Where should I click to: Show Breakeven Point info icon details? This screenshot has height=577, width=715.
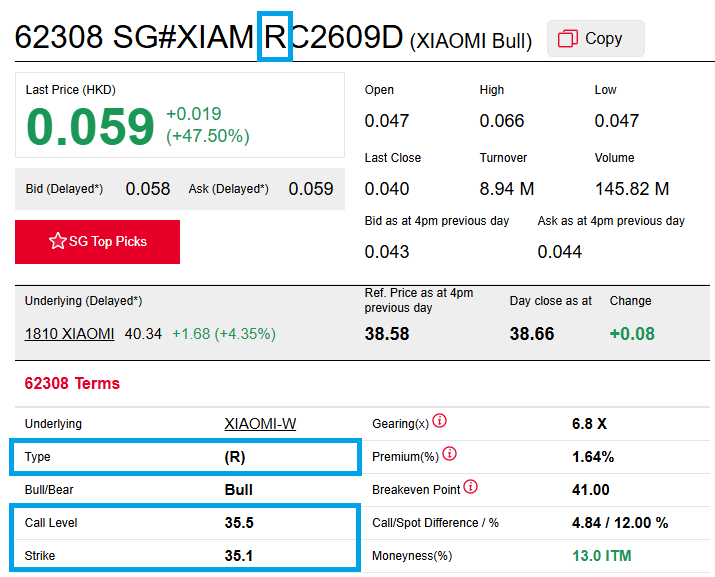[470, 488]
